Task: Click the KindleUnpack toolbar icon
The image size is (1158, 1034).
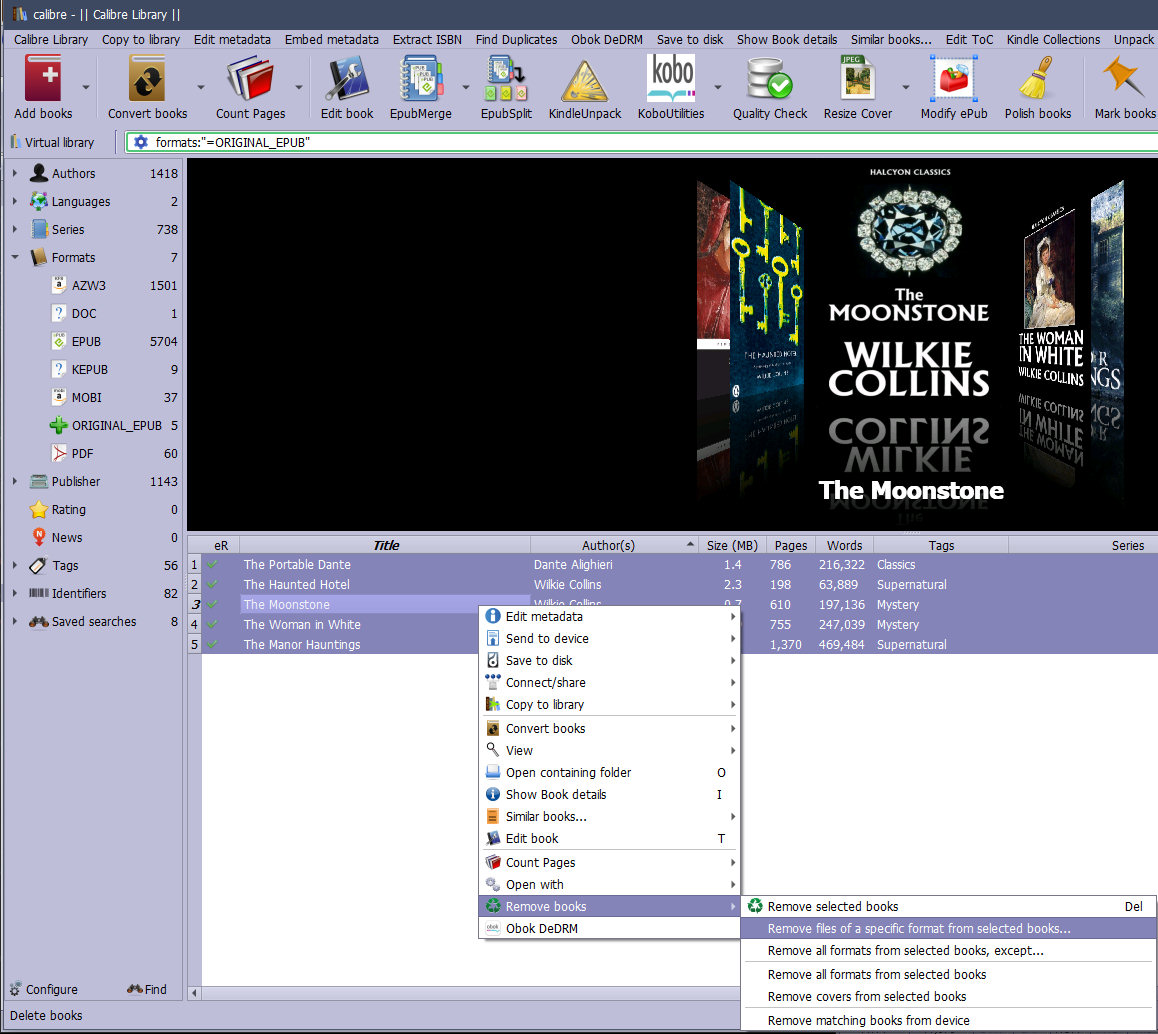Action: [585, 81]
